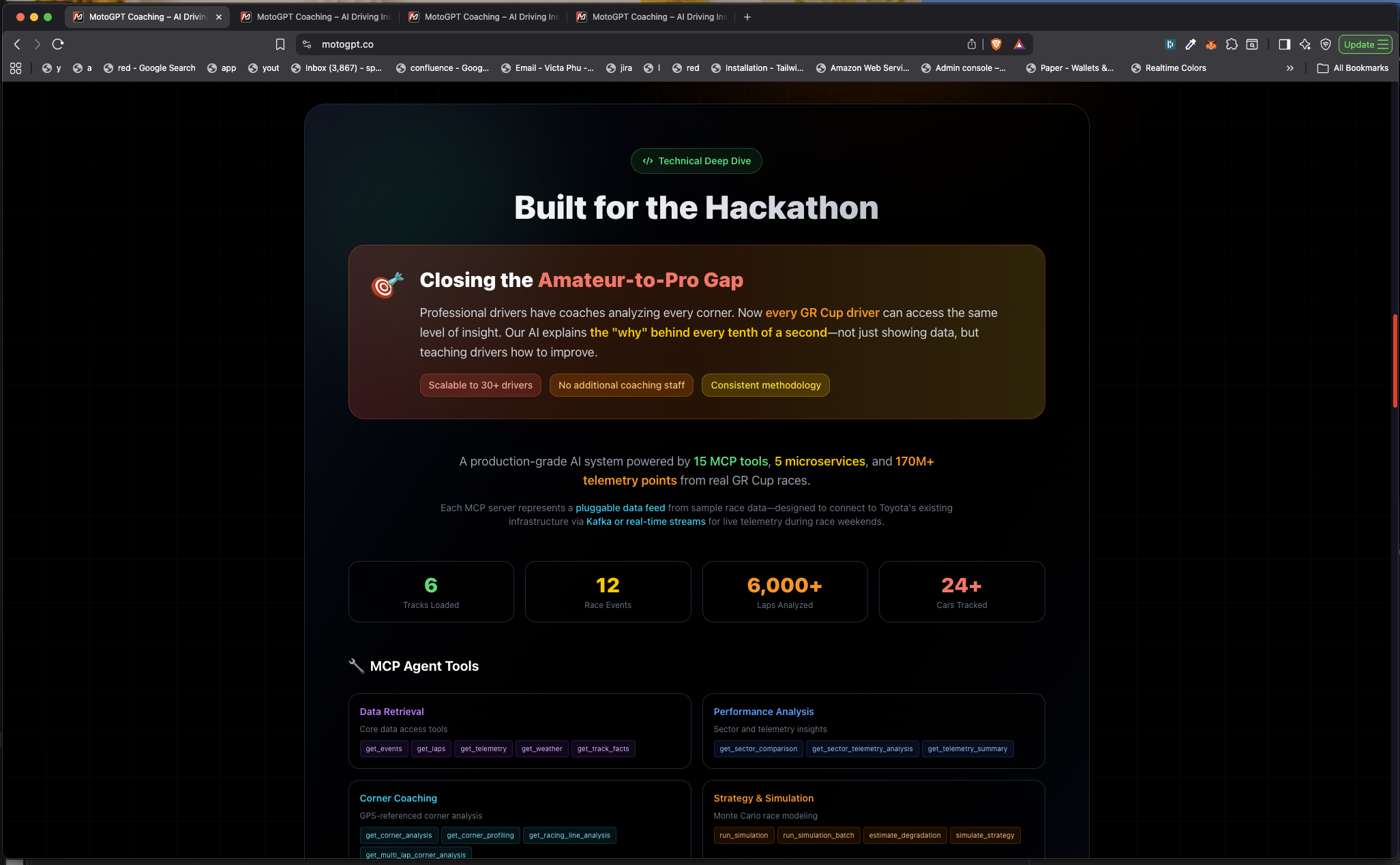
Task: Open the extensions puzzle icon
Action: pyautogui.click(x=1231, y=44)
